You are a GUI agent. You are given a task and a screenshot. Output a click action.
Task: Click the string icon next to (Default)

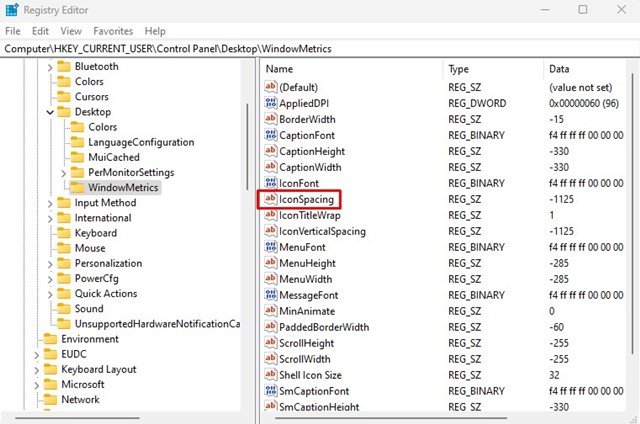pyautogui.click(x=271, y=87)
